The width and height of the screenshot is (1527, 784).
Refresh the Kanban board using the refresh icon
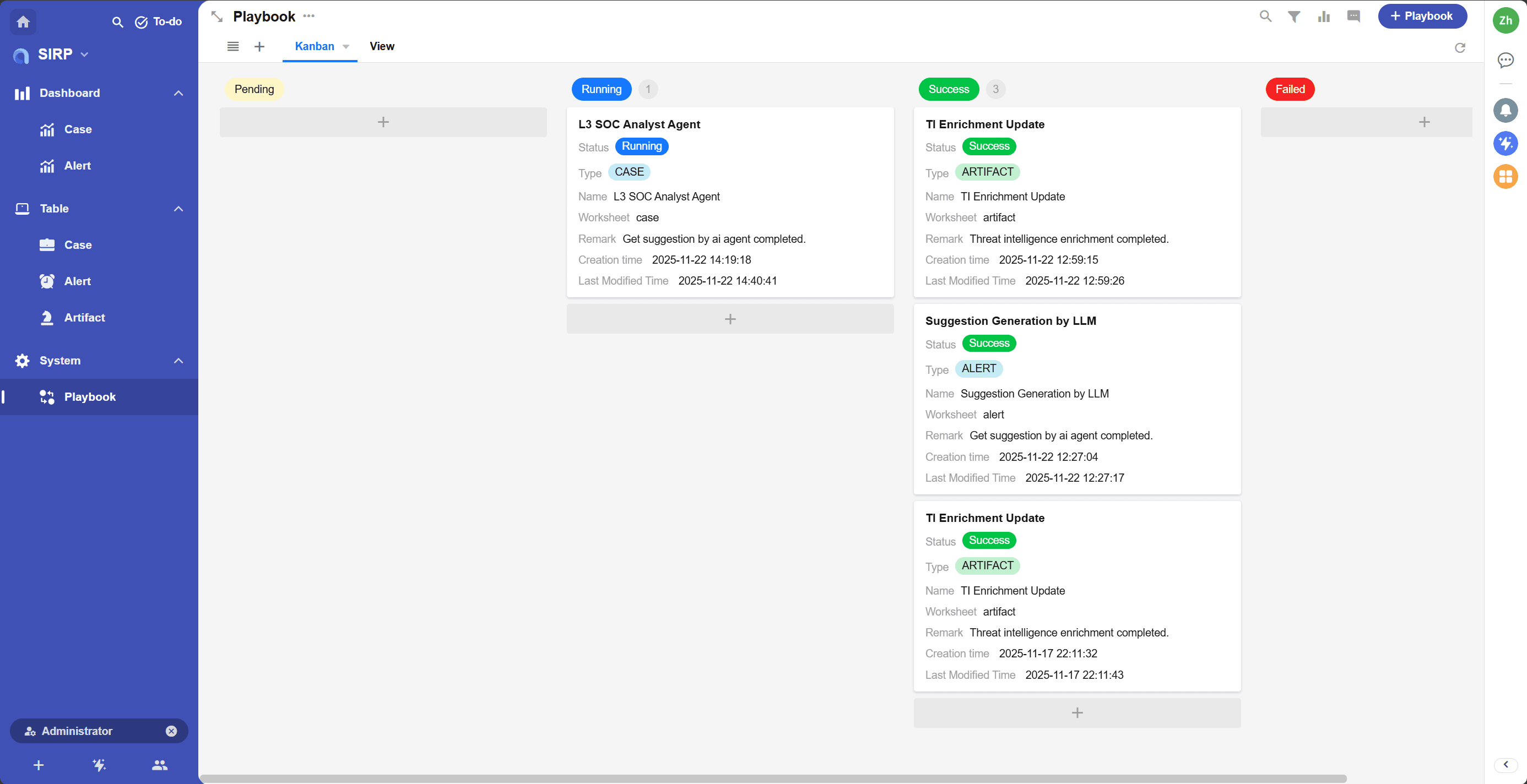pos(1460,47)
